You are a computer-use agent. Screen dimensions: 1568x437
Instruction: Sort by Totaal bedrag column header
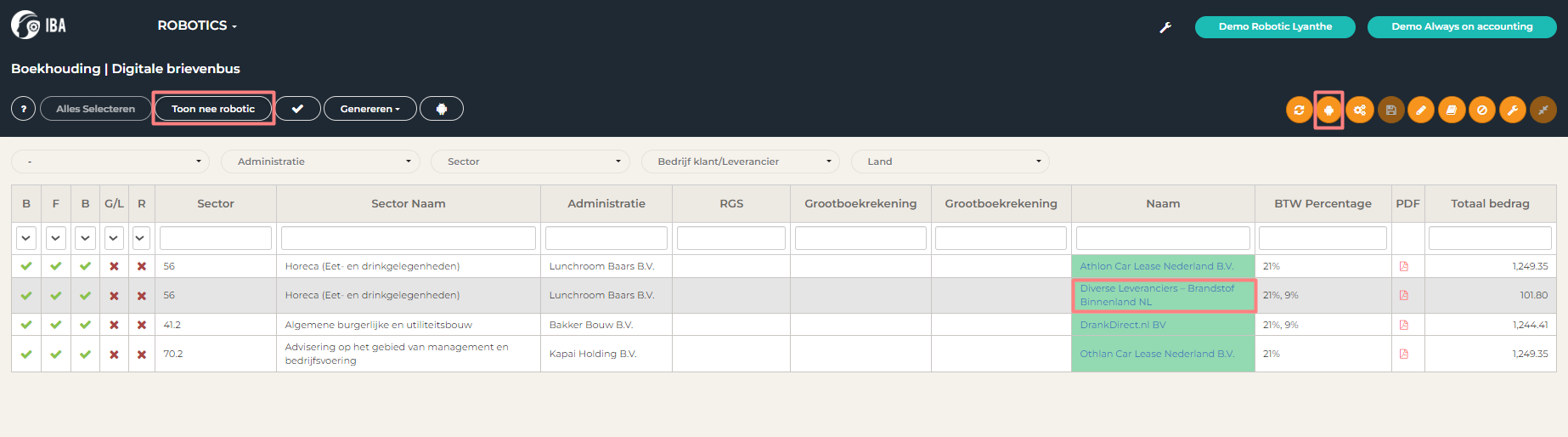pyautogui.click(x=1490, y=203)
